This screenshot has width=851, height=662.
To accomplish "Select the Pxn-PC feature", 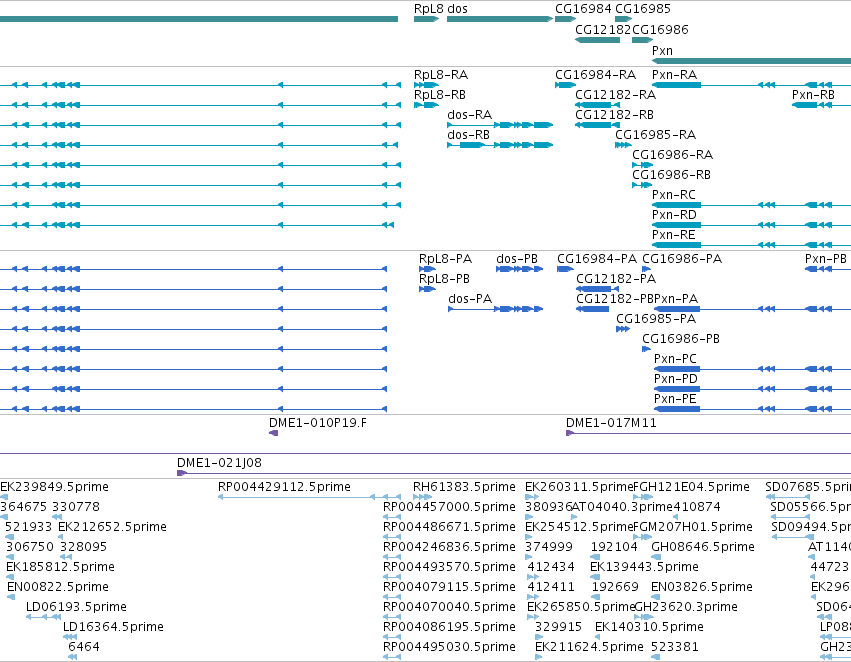I will (675, 359).
